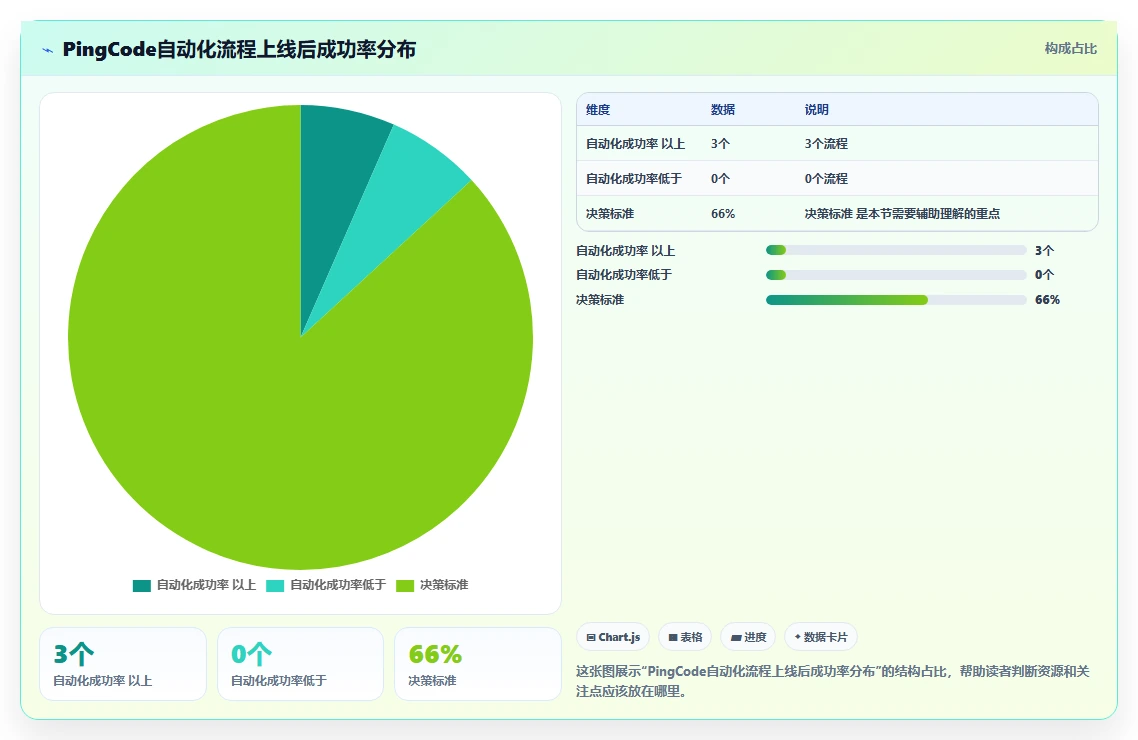The image size is (1138, 740).
Task: Click the 数据卡片 tag
Action: pyautogui.click(x=821, y=637)
